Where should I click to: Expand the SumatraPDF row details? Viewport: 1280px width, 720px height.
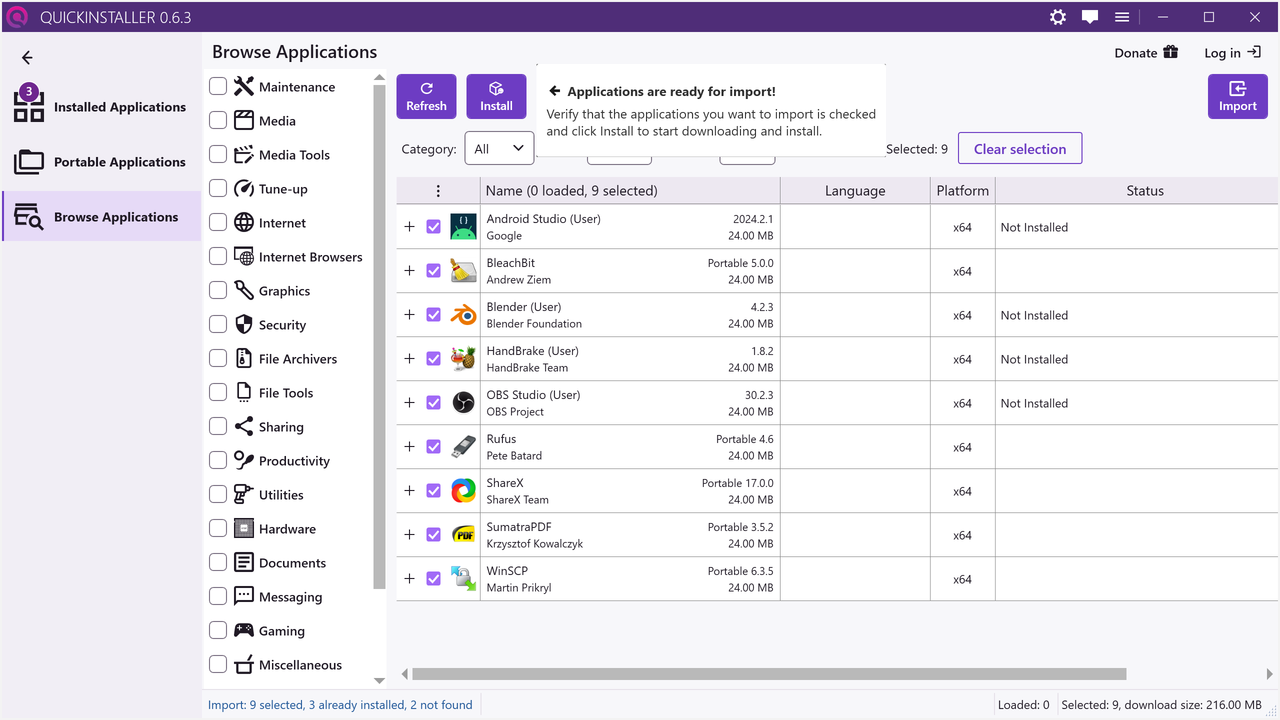click(x=409, y=535)
